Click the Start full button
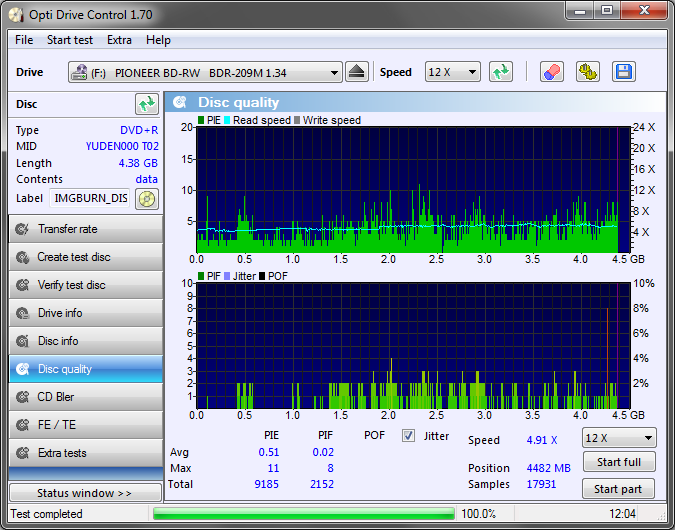 (x=619, y=462)
